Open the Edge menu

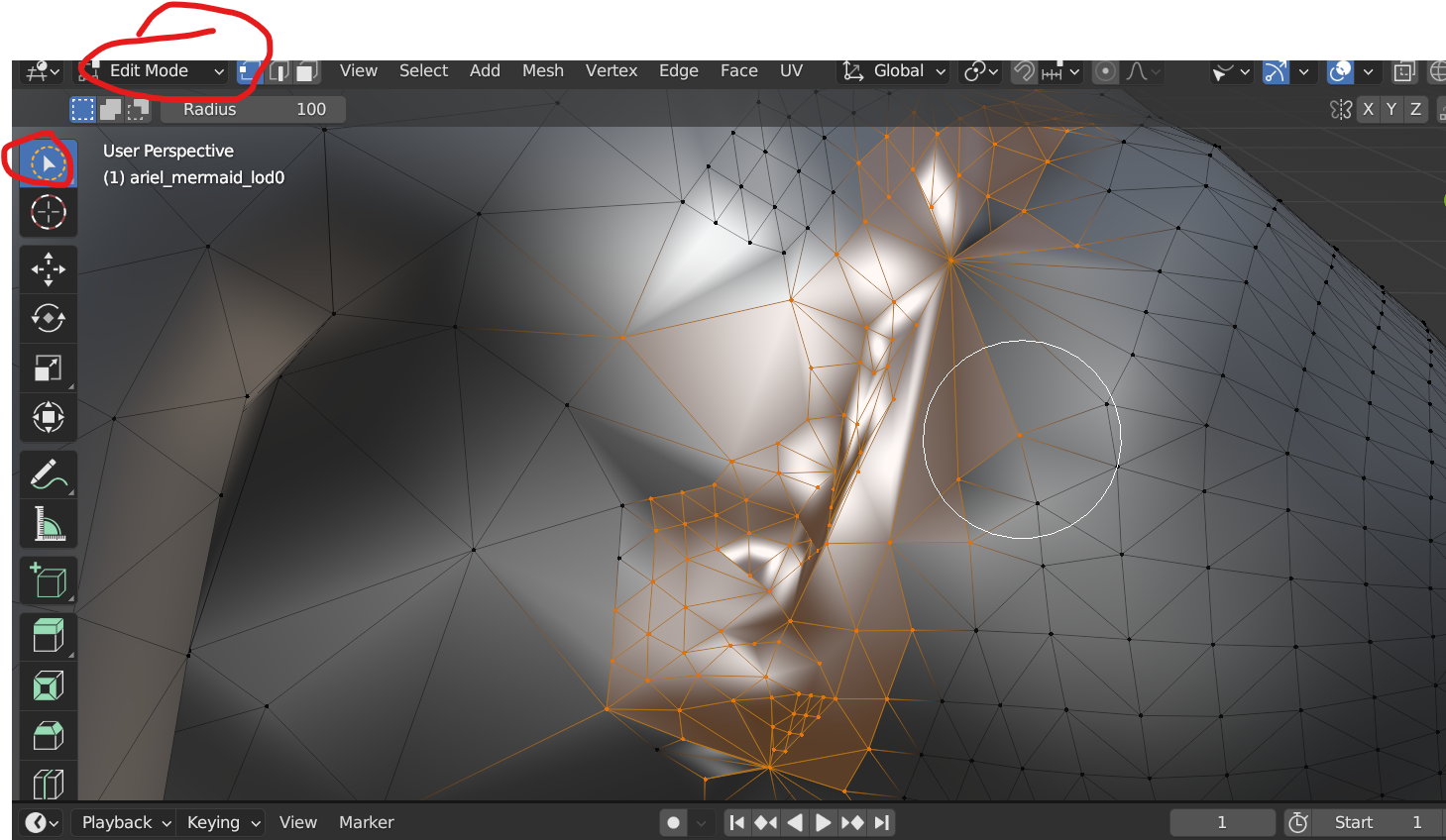click(679, 71)
